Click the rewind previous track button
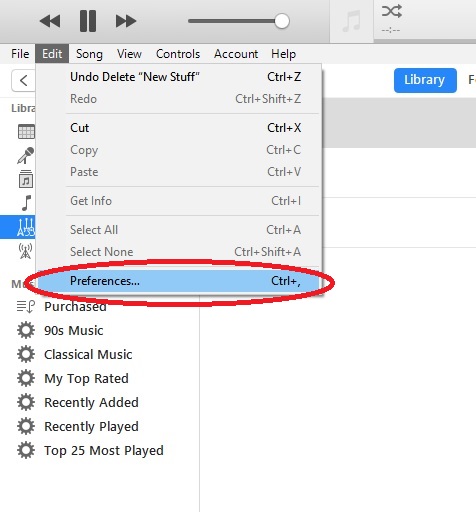This screenshot has height=512, width=476. pyautogui.click(x=50, y=21)
